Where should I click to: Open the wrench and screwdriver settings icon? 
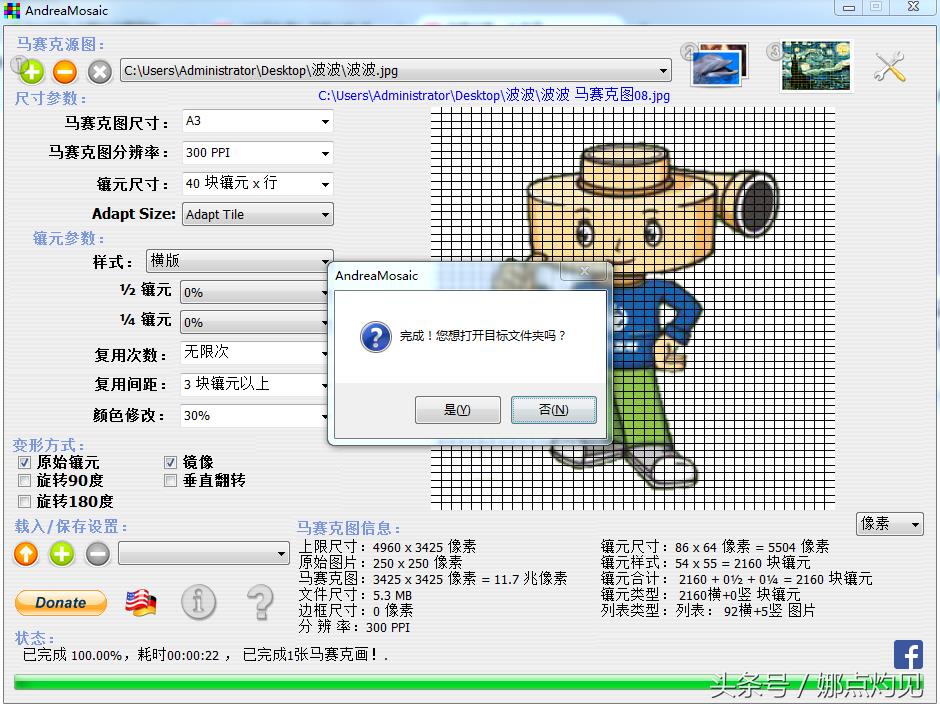click(x=889, y=67)
